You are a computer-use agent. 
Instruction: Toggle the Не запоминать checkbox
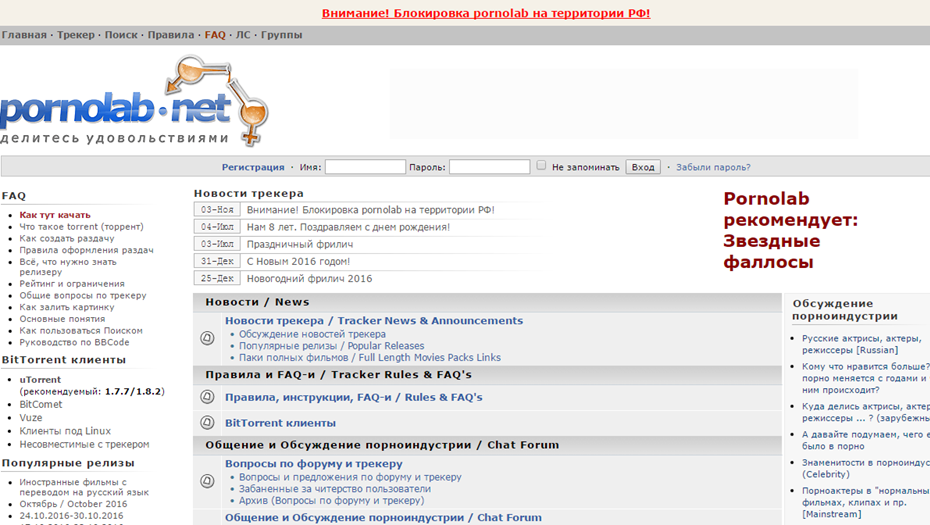[x=541, y=166]
